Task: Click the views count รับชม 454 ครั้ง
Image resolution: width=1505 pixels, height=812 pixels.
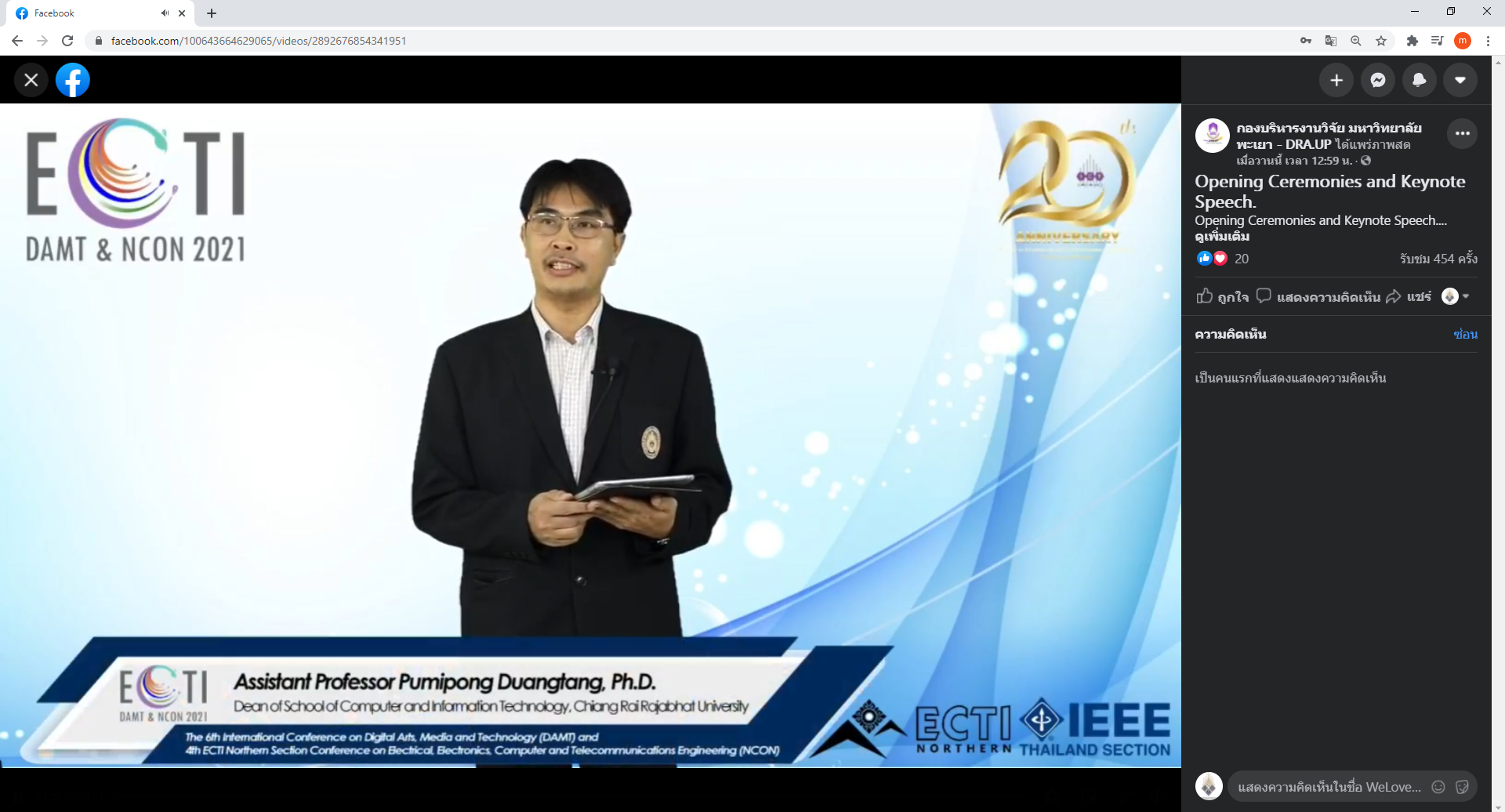Action: coord(1438,259)
